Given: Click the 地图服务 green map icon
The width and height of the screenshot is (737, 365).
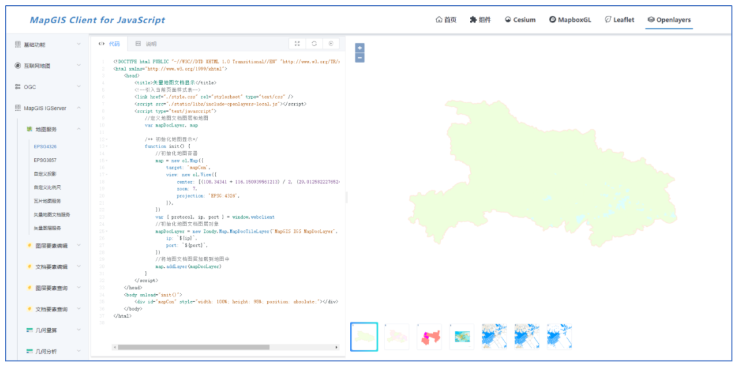Looking at the screenshot, I should (29, 129).
